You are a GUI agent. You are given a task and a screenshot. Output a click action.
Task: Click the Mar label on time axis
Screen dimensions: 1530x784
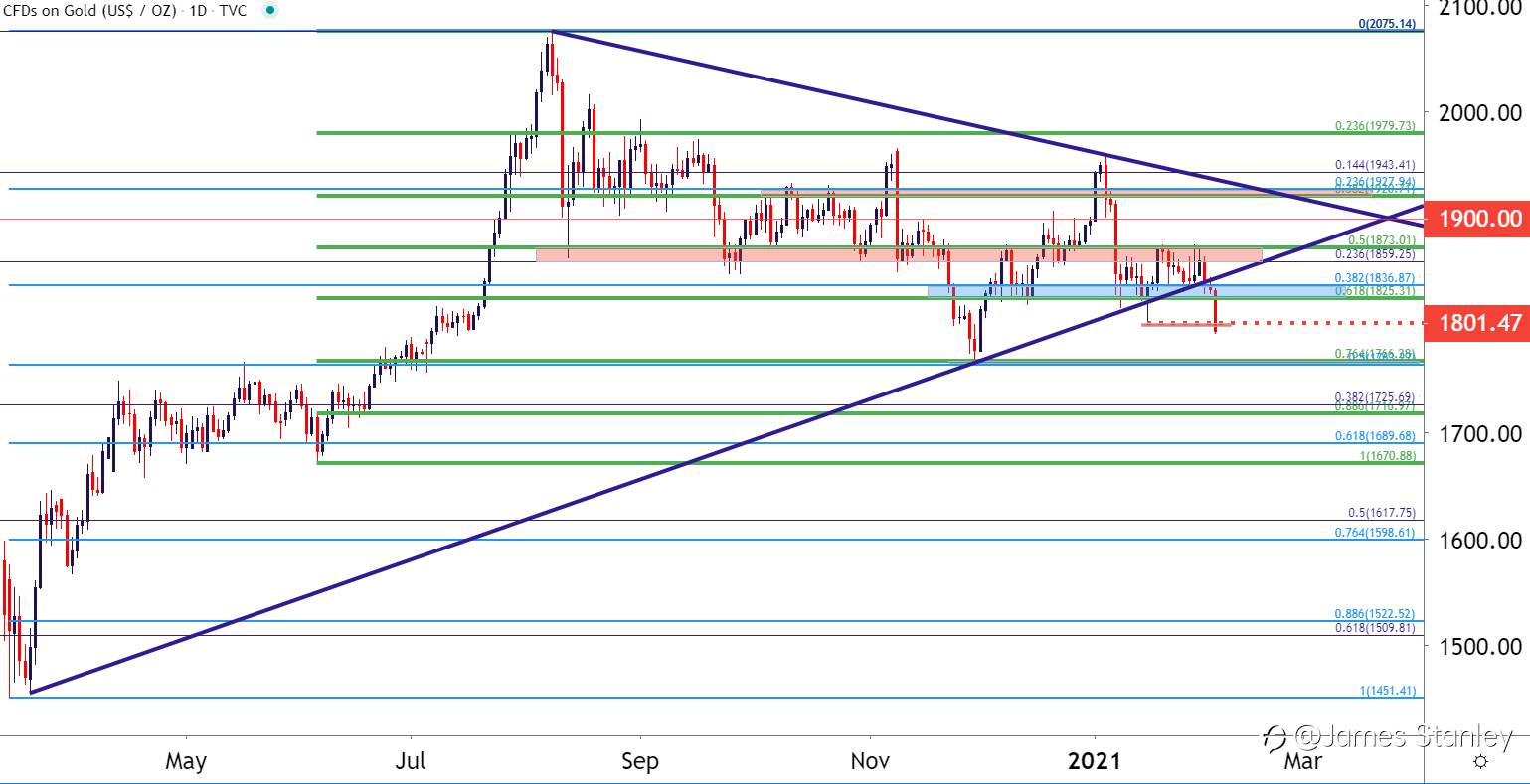coord(1303,761)
